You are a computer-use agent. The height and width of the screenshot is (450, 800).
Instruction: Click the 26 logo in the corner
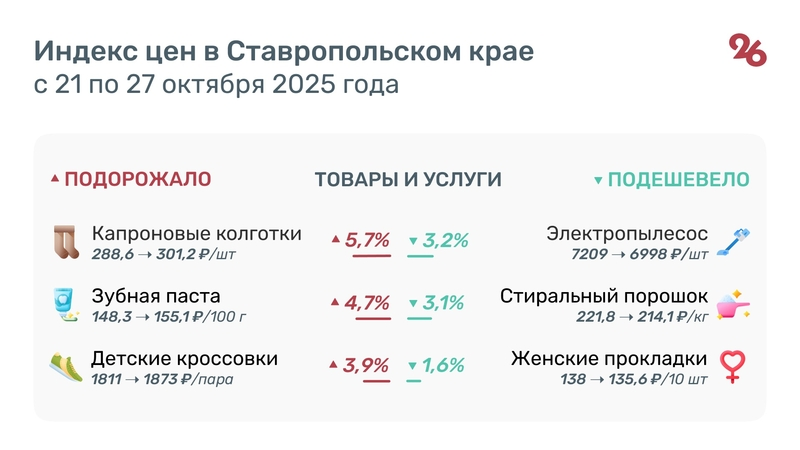(747, 50)
